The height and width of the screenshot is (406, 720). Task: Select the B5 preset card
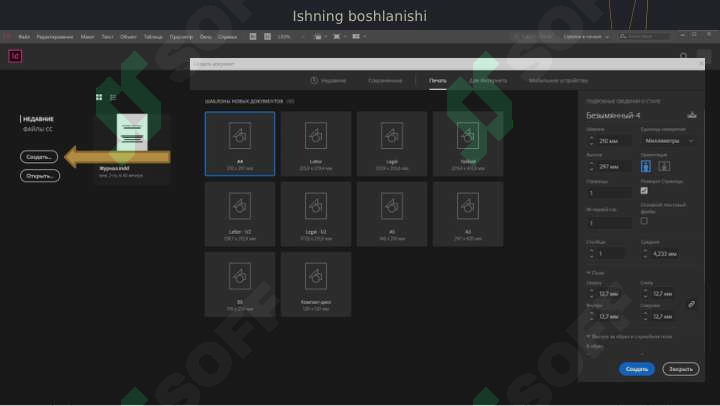pyautogui.click(x=240, y=284)
